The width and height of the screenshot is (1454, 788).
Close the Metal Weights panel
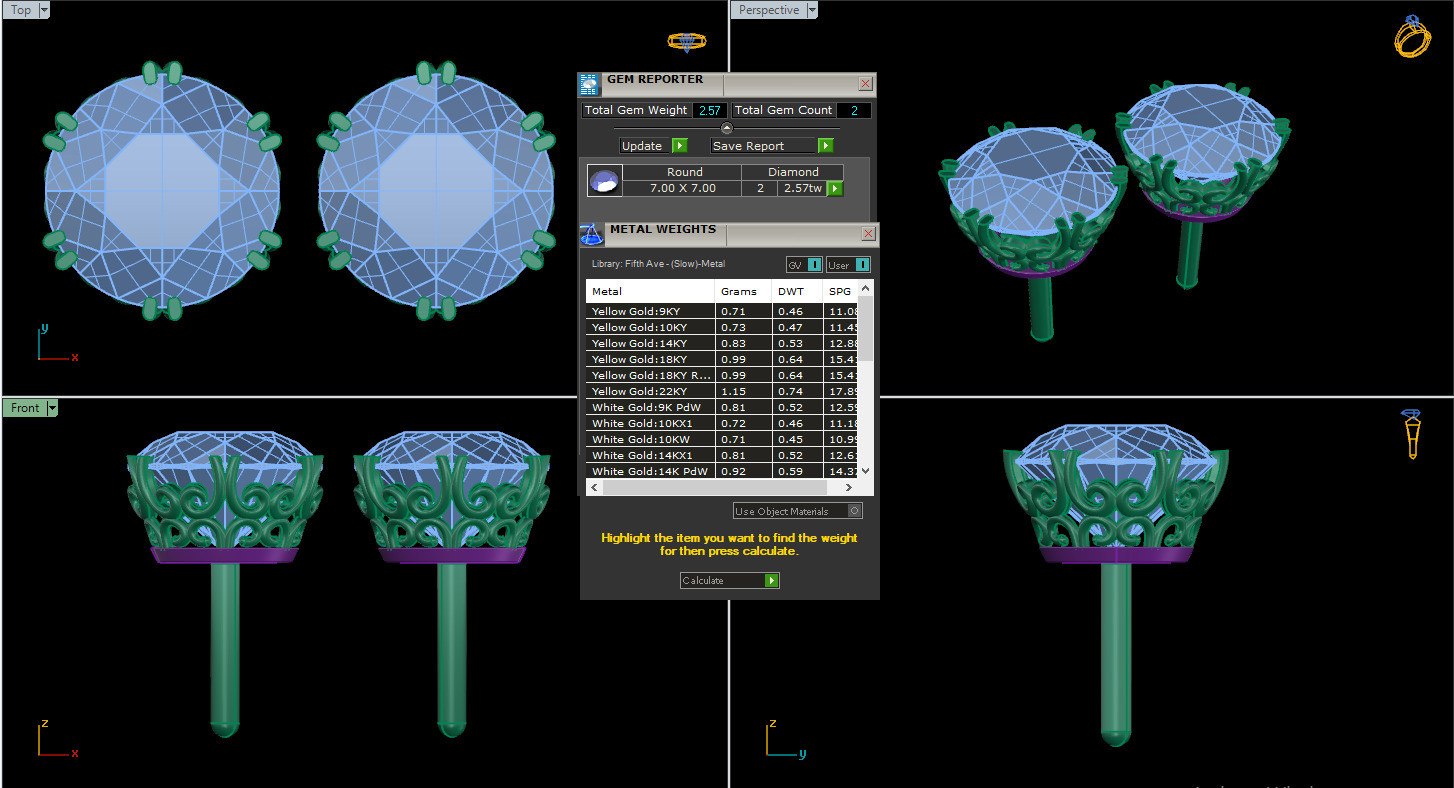(x=869, y=233)
